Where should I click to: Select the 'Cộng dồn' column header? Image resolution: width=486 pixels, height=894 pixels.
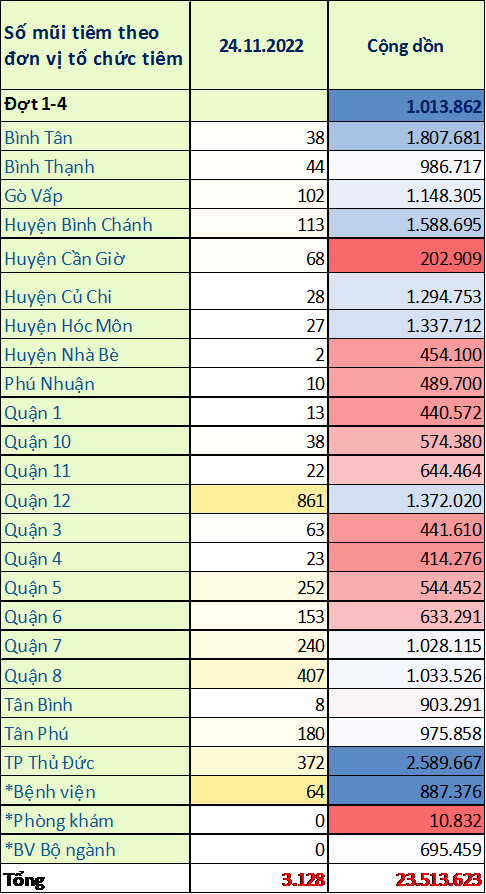(406, 46)
